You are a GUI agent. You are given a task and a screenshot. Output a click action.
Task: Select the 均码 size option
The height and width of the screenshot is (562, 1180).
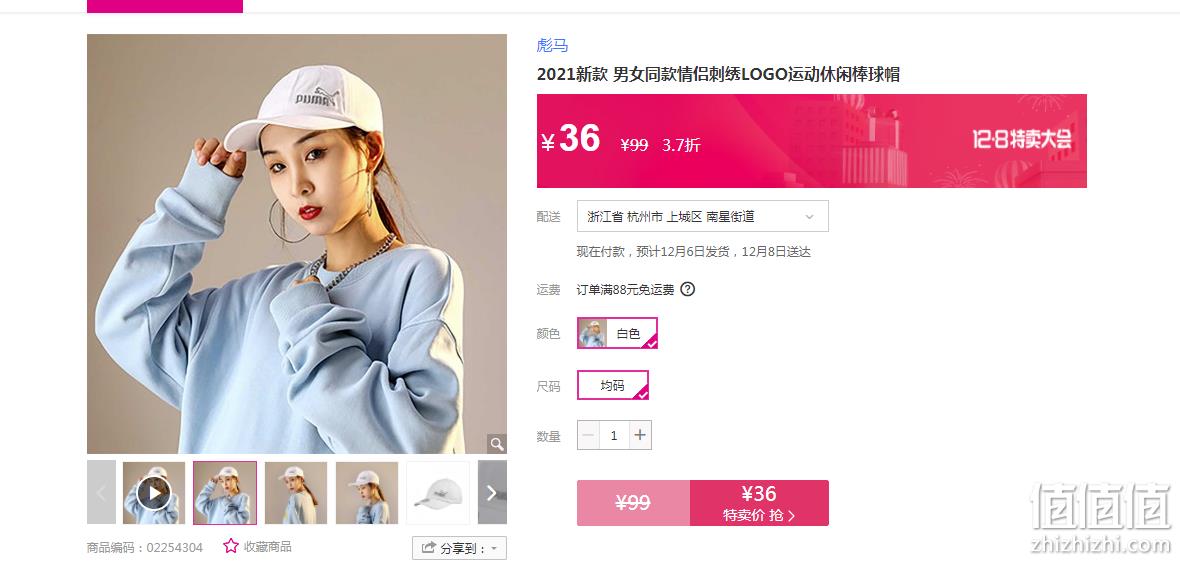click(613, 385)
